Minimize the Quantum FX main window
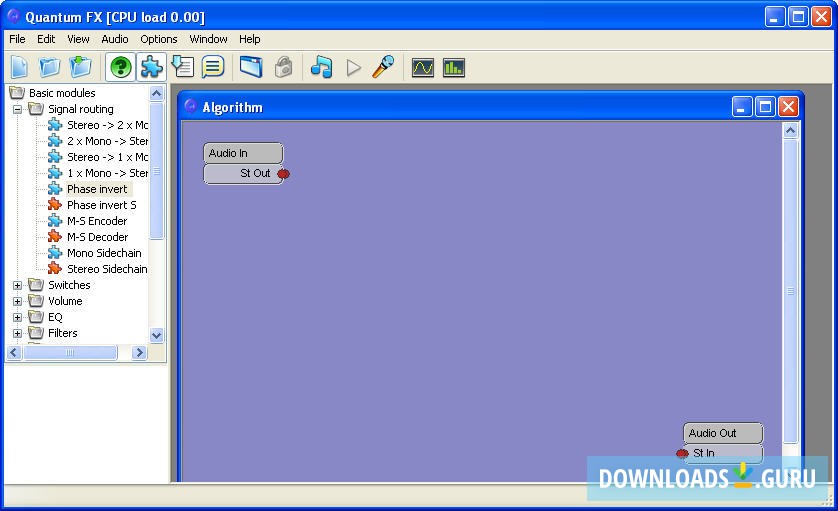This screenshot has width=838, height=511. click(x=774, y=17)
